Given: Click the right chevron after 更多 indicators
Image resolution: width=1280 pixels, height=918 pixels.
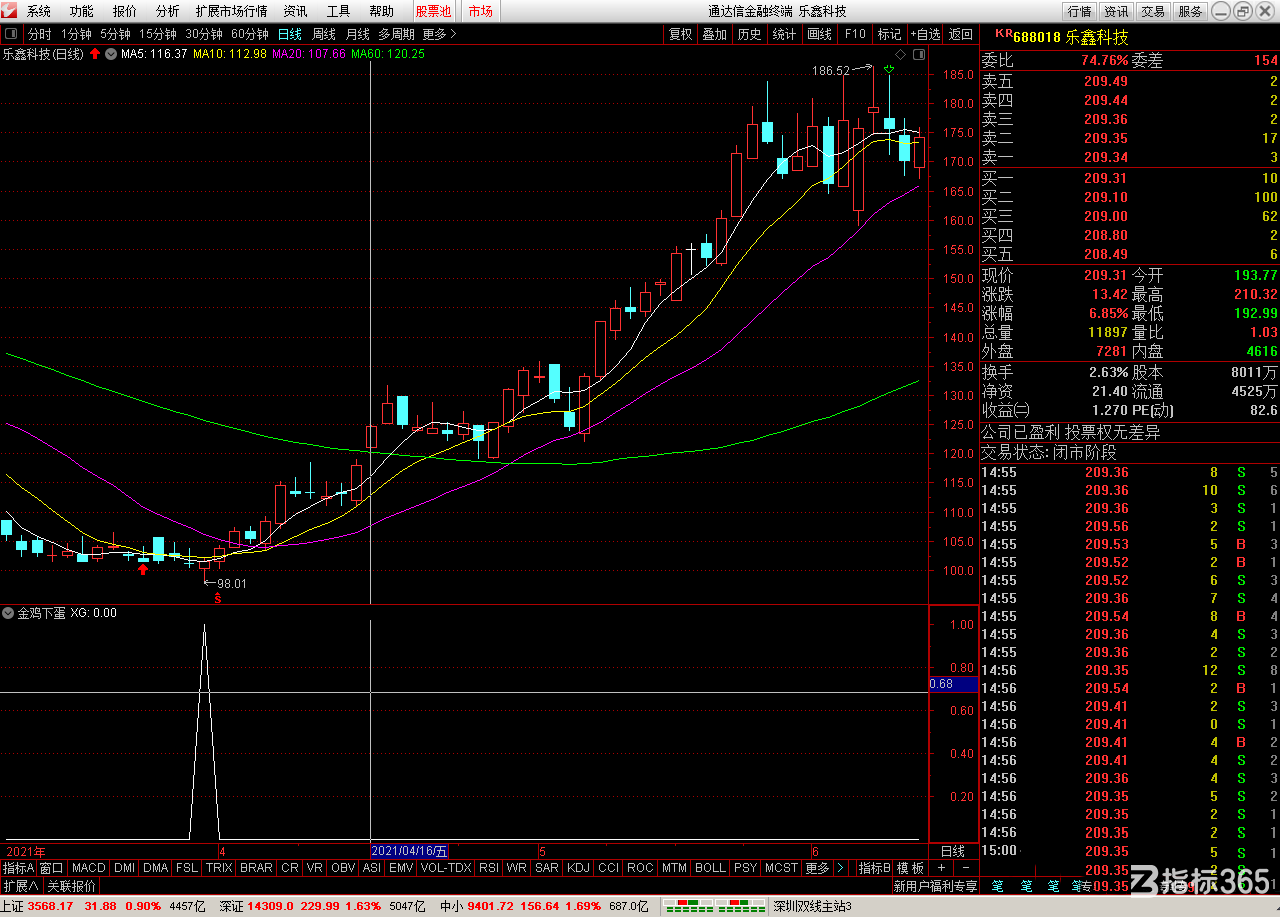Looking at the screenshot, I should [x=842, y=868].
